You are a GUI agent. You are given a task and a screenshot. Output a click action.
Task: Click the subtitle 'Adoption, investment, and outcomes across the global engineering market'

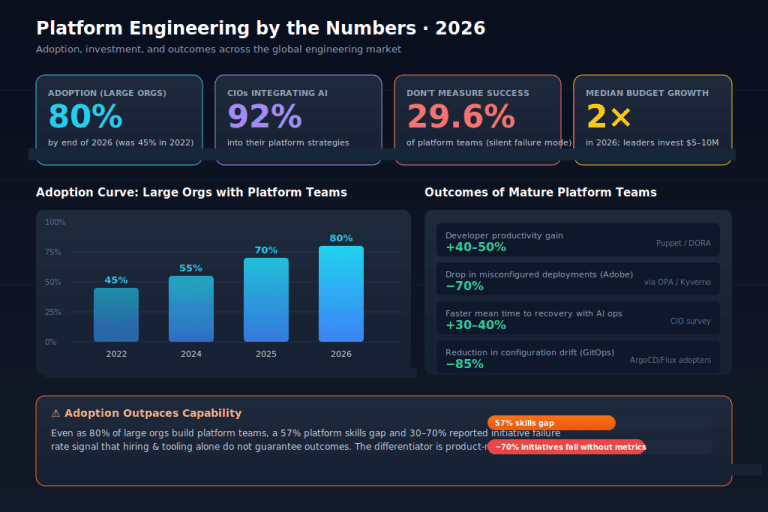(218, 49)
